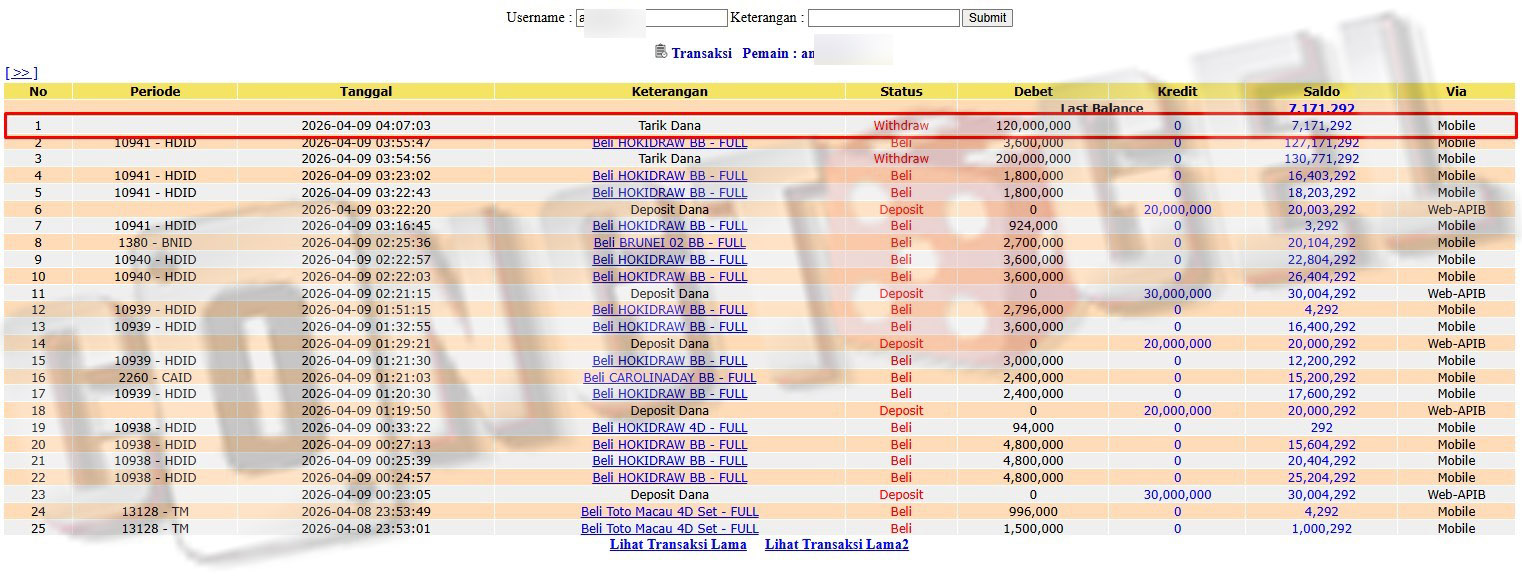Open Beli BRUNEI 02 BB - FULL link
Screen dimensions: 1522x581
coord(670,243)
